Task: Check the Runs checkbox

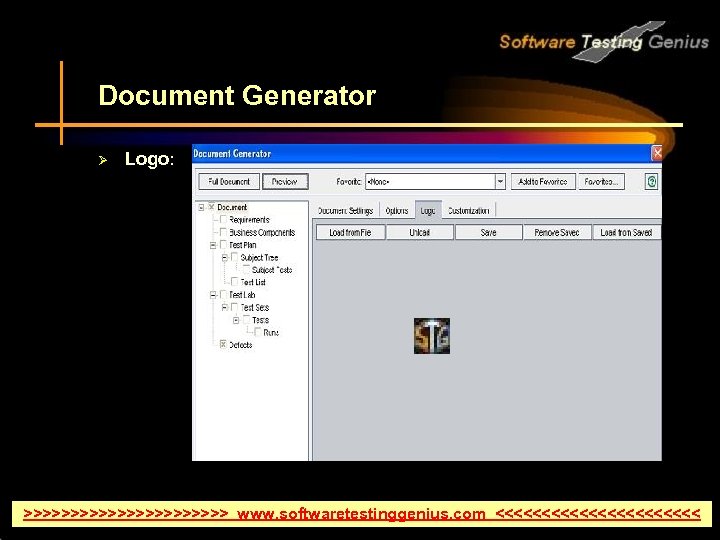Action: 258,332
